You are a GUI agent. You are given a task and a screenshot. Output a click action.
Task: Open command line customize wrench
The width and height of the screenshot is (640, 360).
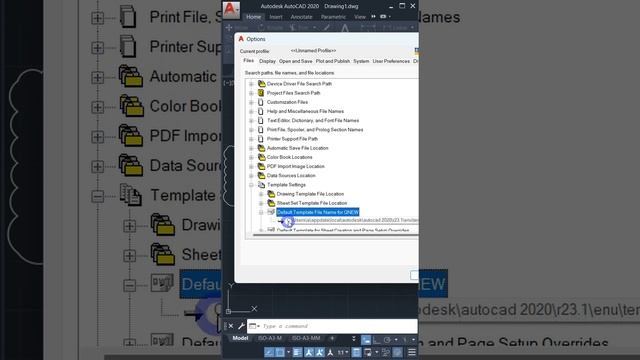click(241, 326)
